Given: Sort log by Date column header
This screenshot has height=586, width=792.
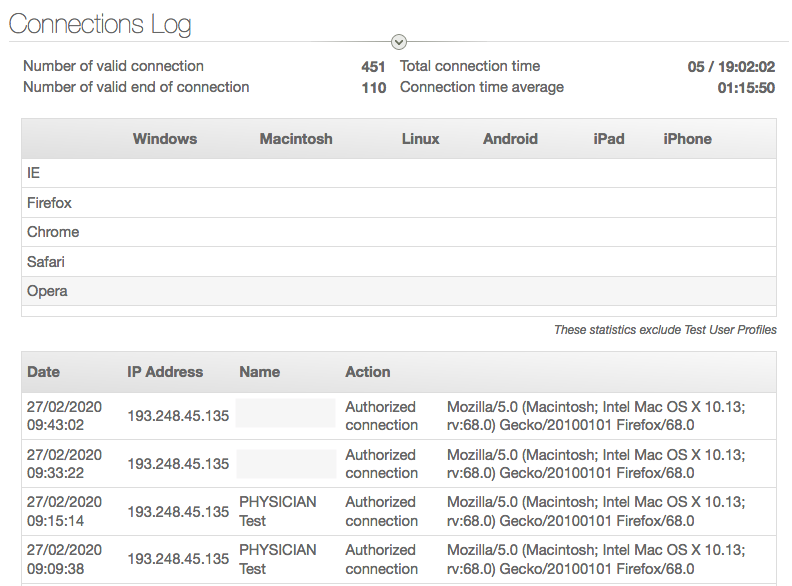Looking at the screenshot, I should (43, 372).
